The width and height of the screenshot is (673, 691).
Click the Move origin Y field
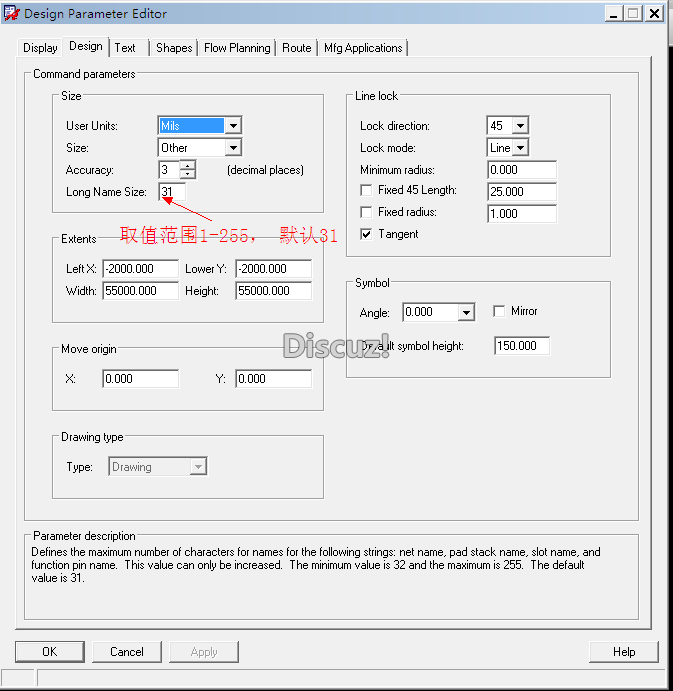(274, 379)
